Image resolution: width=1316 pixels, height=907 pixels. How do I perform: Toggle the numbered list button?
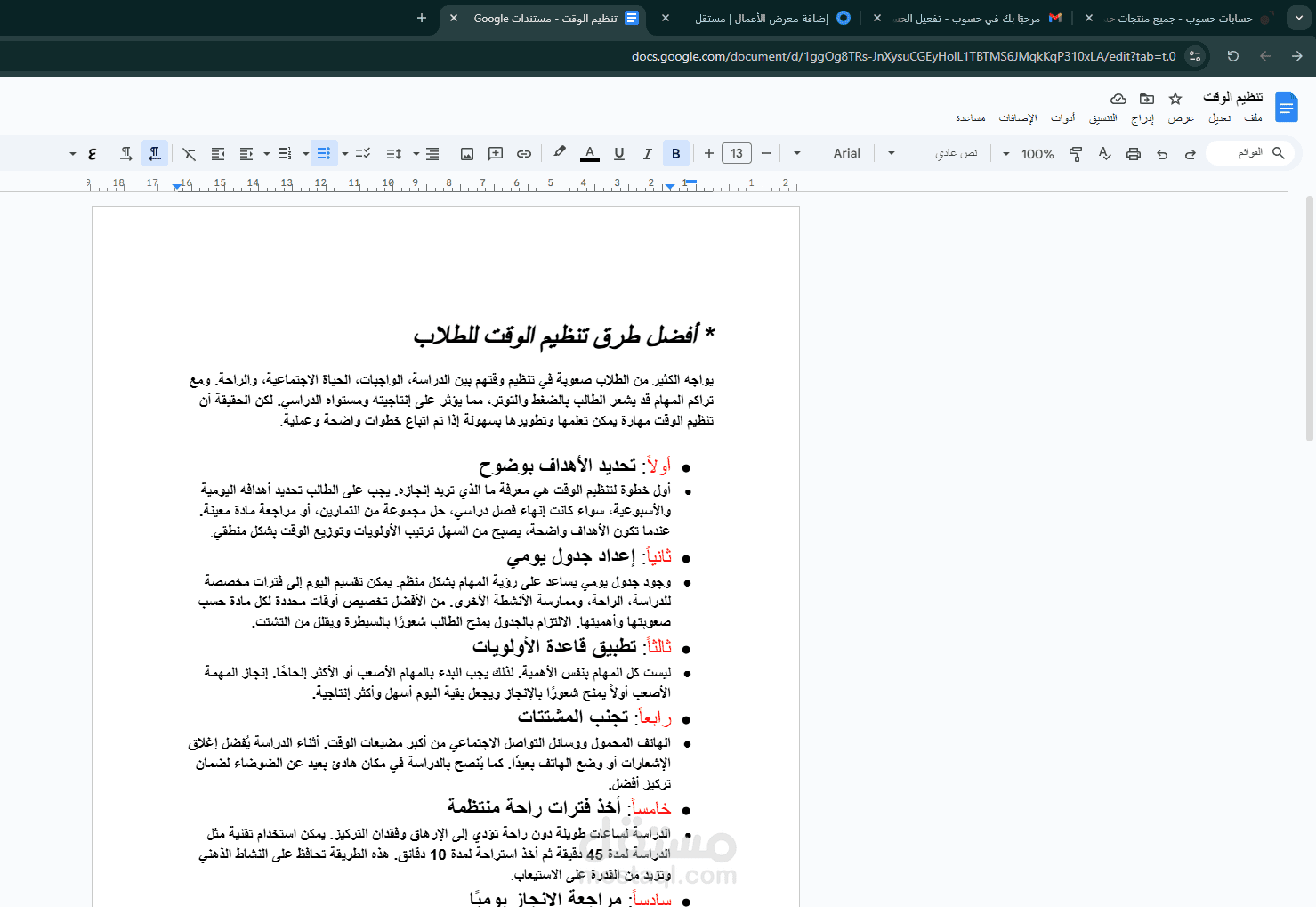(x=285, y=154)
